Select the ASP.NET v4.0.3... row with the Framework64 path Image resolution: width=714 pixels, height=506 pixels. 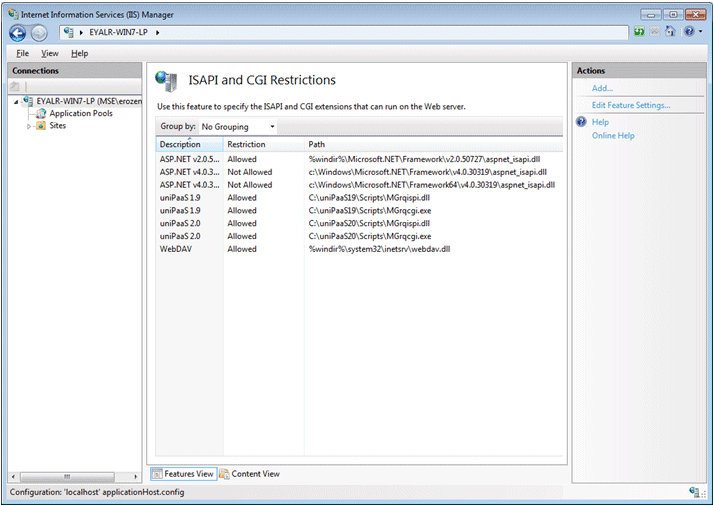pos(359,185)
